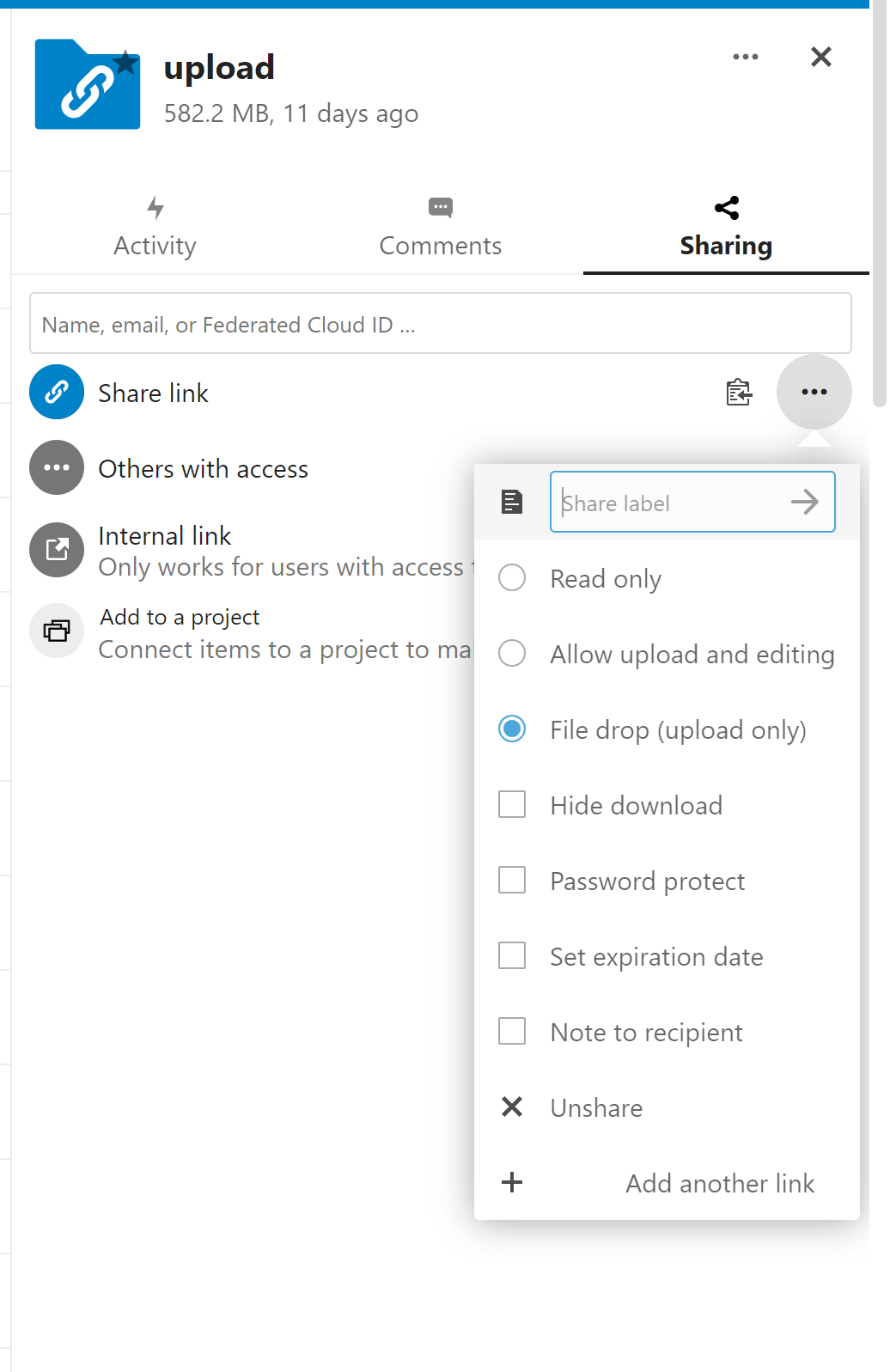The width and height of the screenshot is (890, 1372).
Task: Enable the Hide download checkbox
Action: click(512, 805)
